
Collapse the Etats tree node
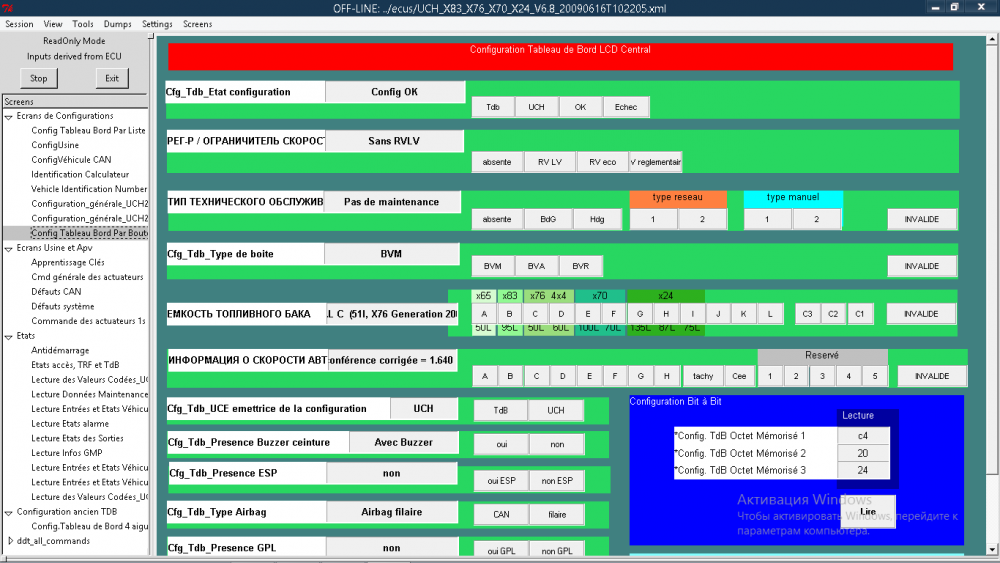tap(9, 337)
